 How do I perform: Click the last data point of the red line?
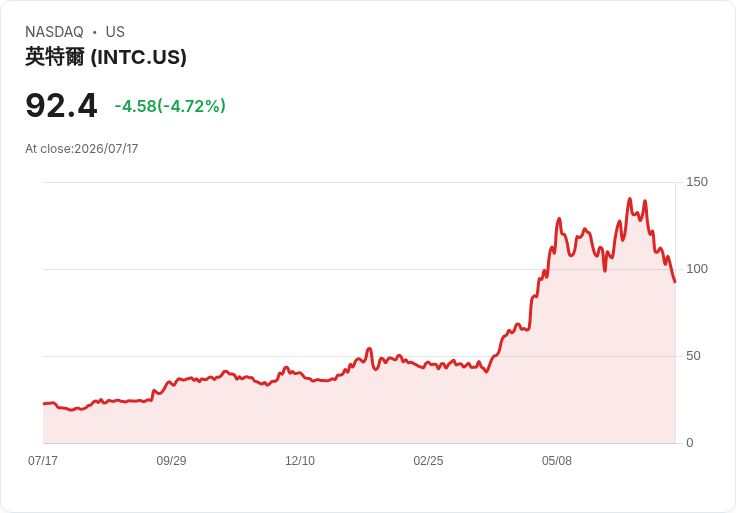675,282
